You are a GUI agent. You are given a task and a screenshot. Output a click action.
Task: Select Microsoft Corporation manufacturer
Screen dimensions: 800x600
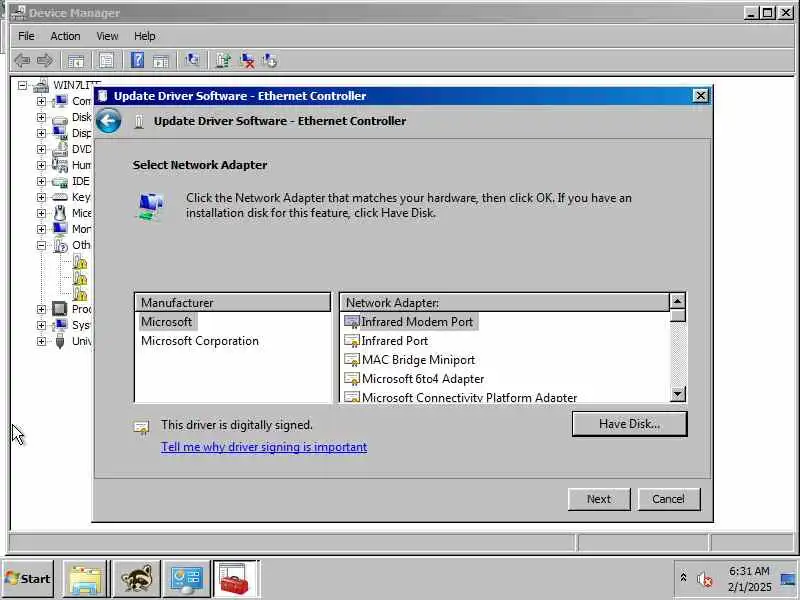[200, 341]
